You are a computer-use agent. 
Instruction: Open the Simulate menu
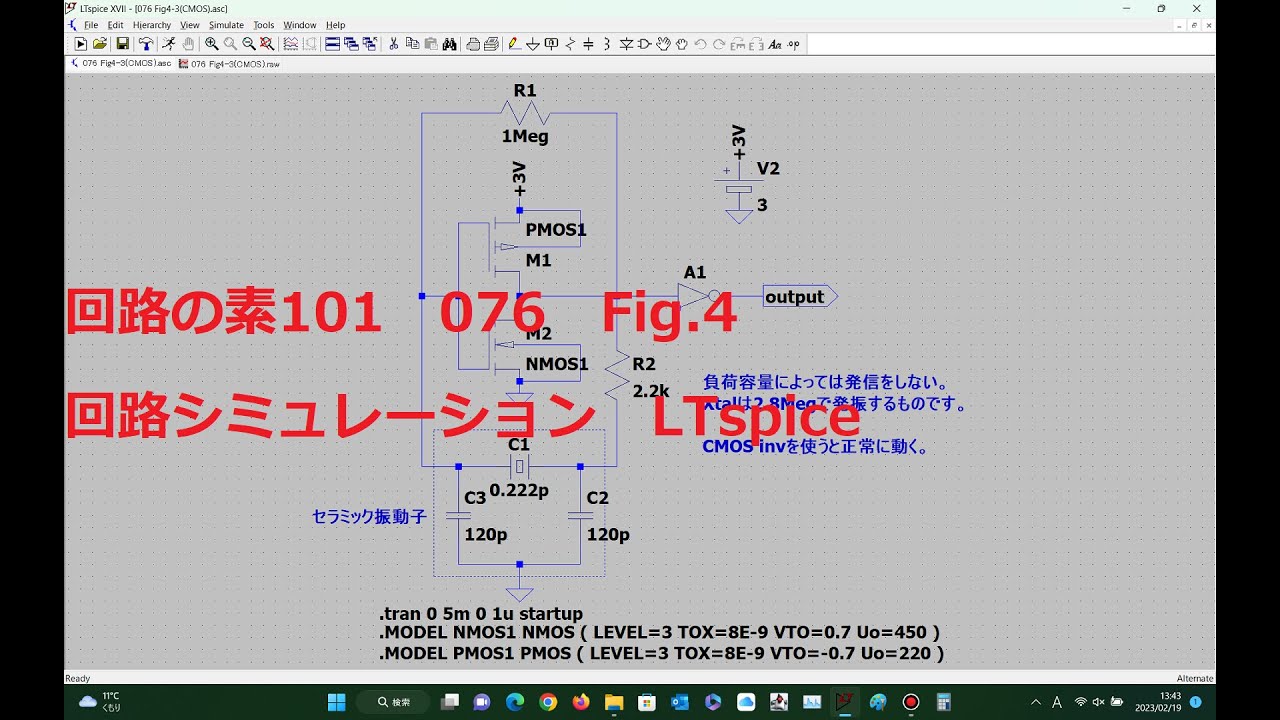[226, 25]
